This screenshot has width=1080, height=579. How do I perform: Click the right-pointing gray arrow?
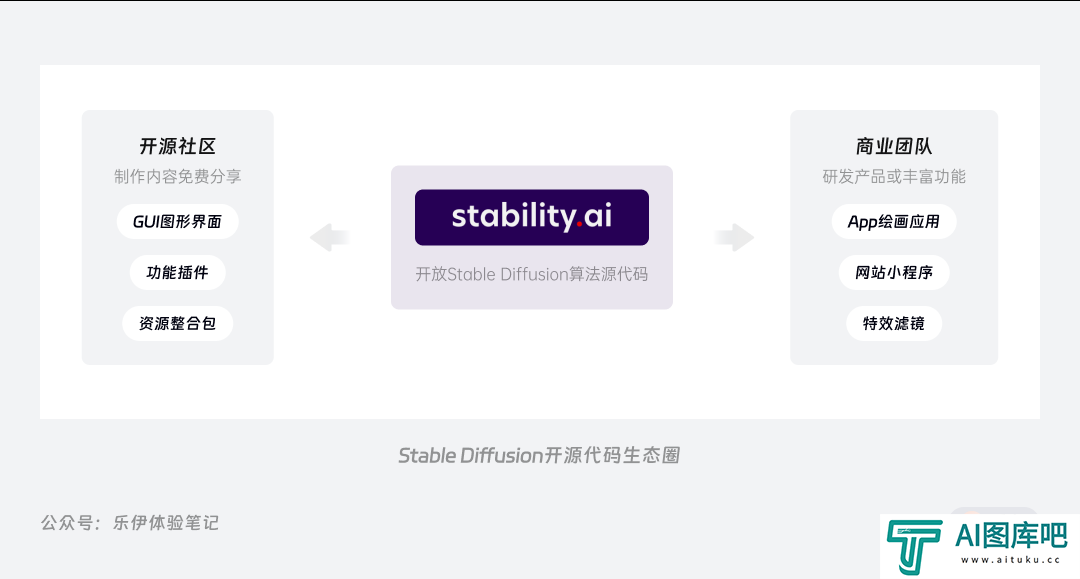click(734, 238)
